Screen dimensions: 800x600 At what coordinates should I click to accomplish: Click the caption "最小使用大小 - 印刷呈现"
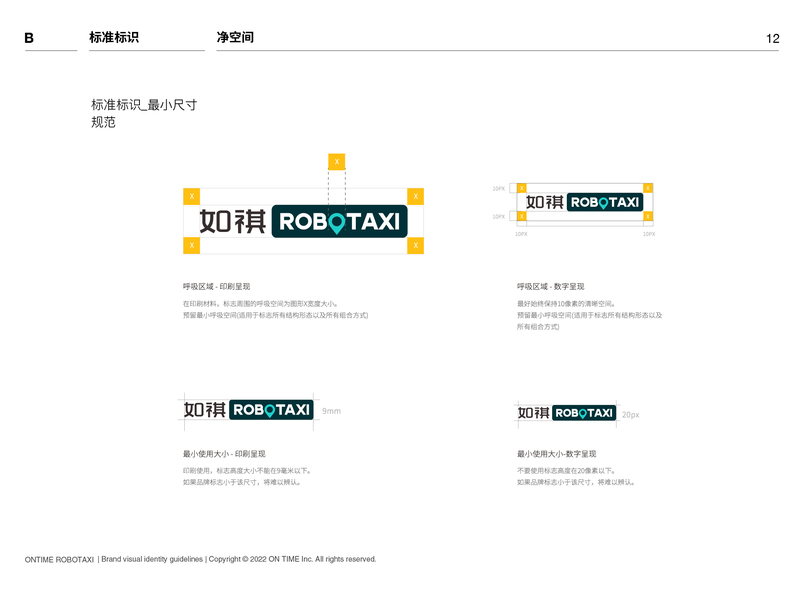point(224,454)
